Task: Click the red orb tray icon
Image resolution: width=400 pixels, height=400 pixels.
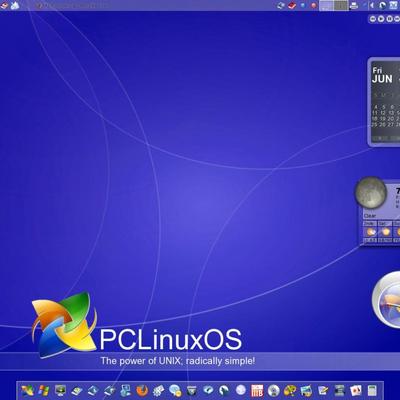Action: click(x=313, y=5)
